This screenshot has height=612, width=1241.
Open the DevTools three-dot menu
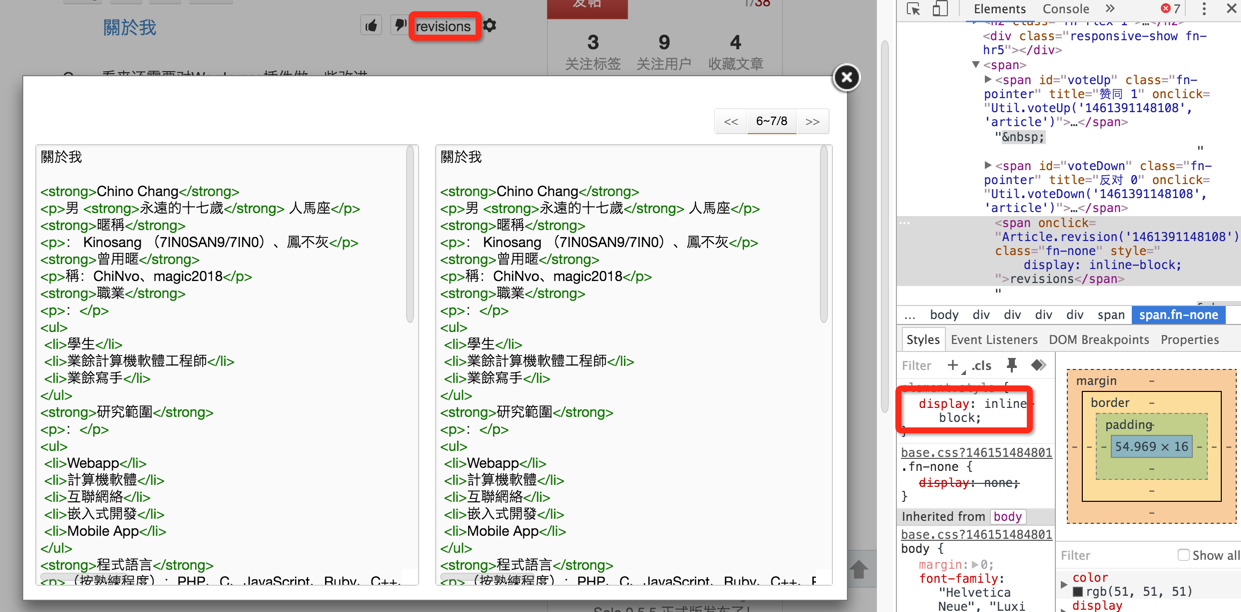pyautogui.click(x=1204, y=9)
